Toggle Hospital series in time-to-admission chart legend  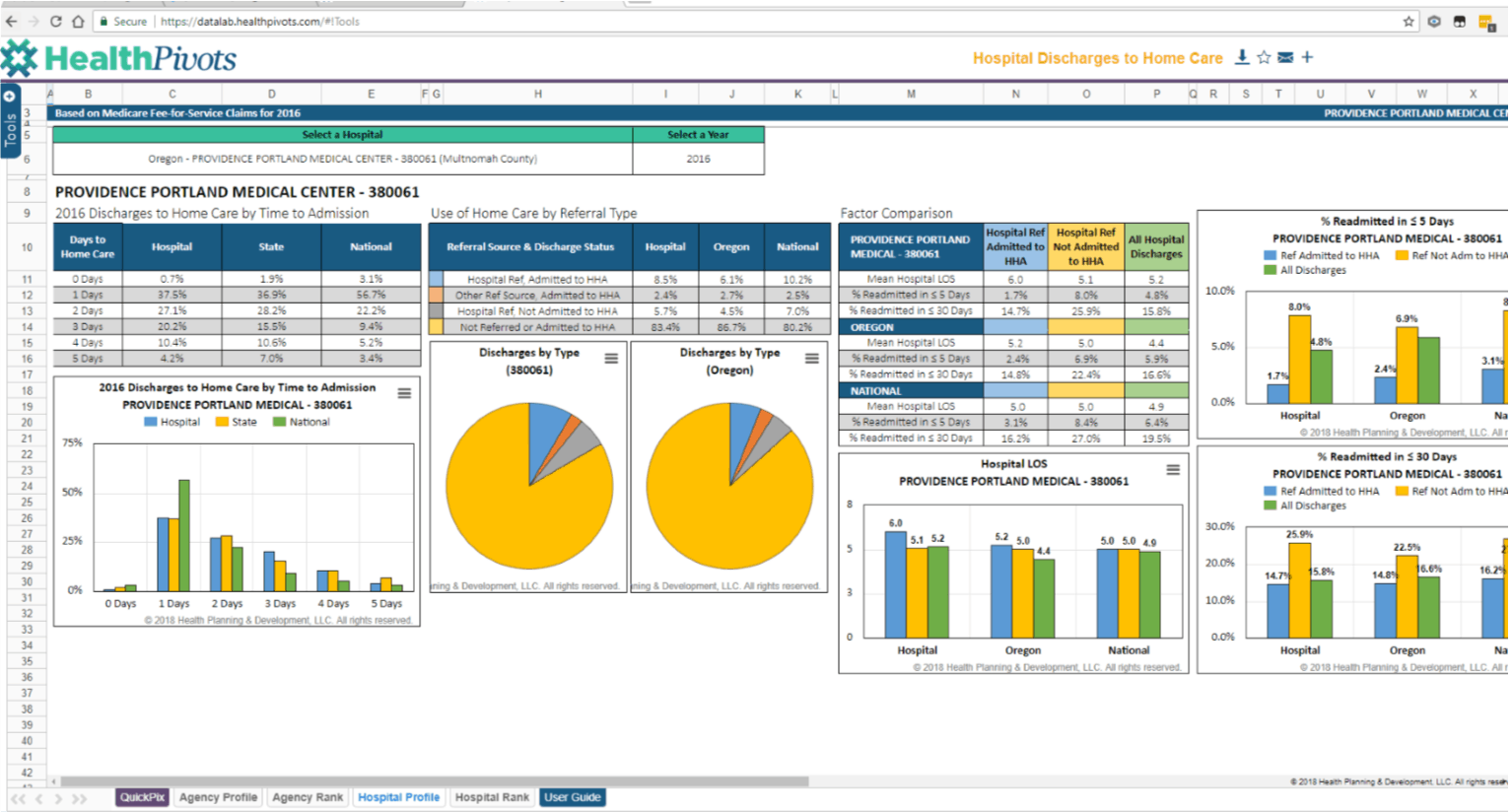(172, 422)
